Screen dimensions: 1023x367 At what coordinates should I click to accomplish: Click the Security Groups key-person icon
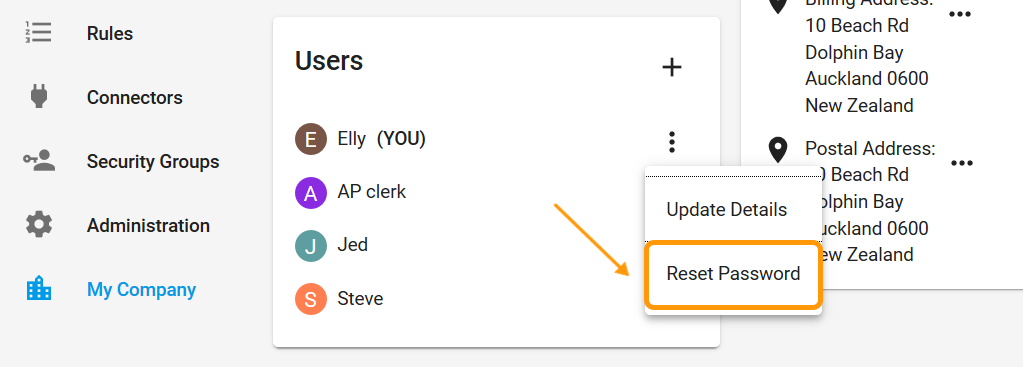click(39, 160)
